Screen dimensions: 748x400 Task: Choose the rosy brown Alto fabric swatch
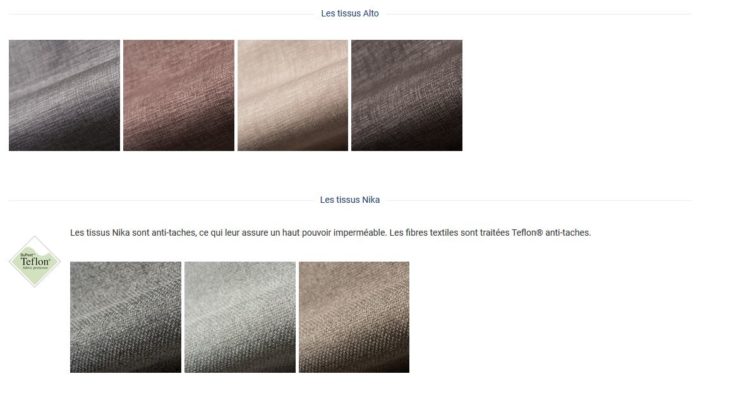point(179,95)
